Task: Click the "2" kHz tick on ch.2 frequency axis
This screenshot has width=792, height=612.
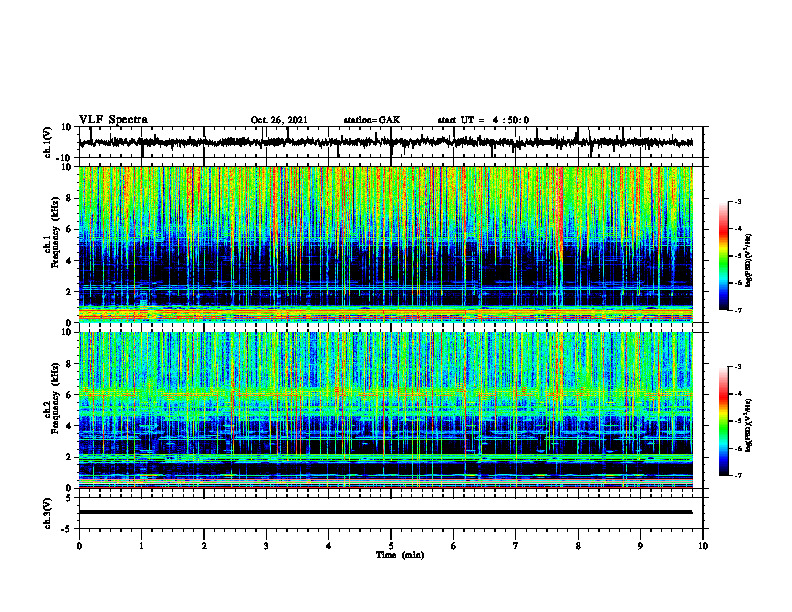Action: (70, 457)
